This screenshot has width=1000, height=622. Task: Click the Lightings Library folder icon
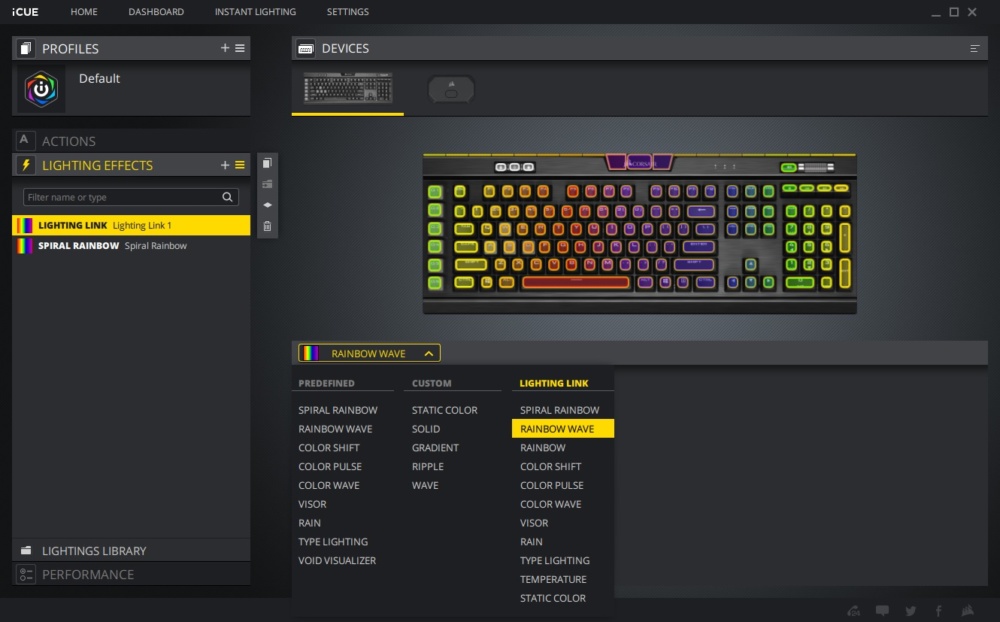26,550
